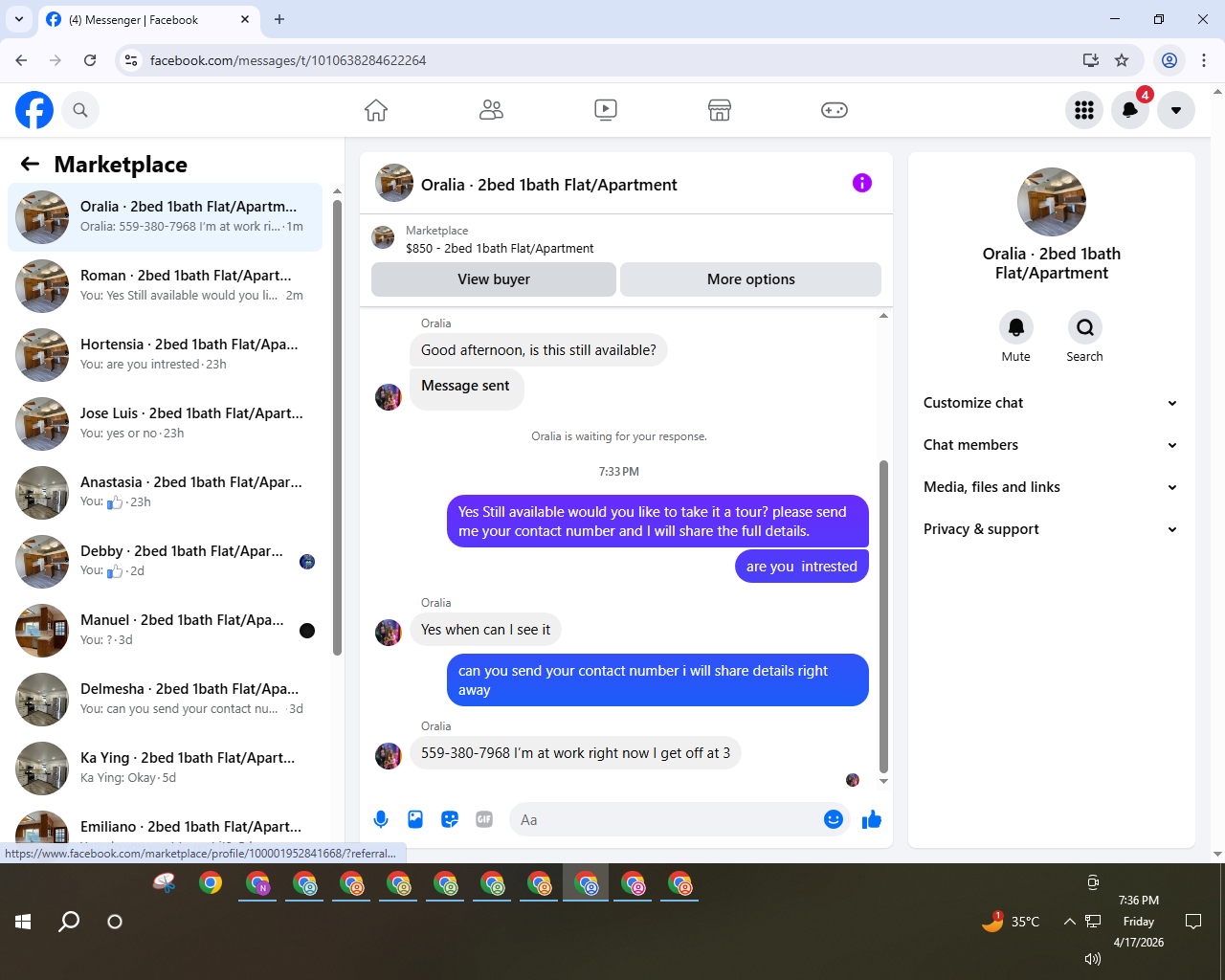
Task: Expand Chat members section
Action: [x=1051, y=445]
